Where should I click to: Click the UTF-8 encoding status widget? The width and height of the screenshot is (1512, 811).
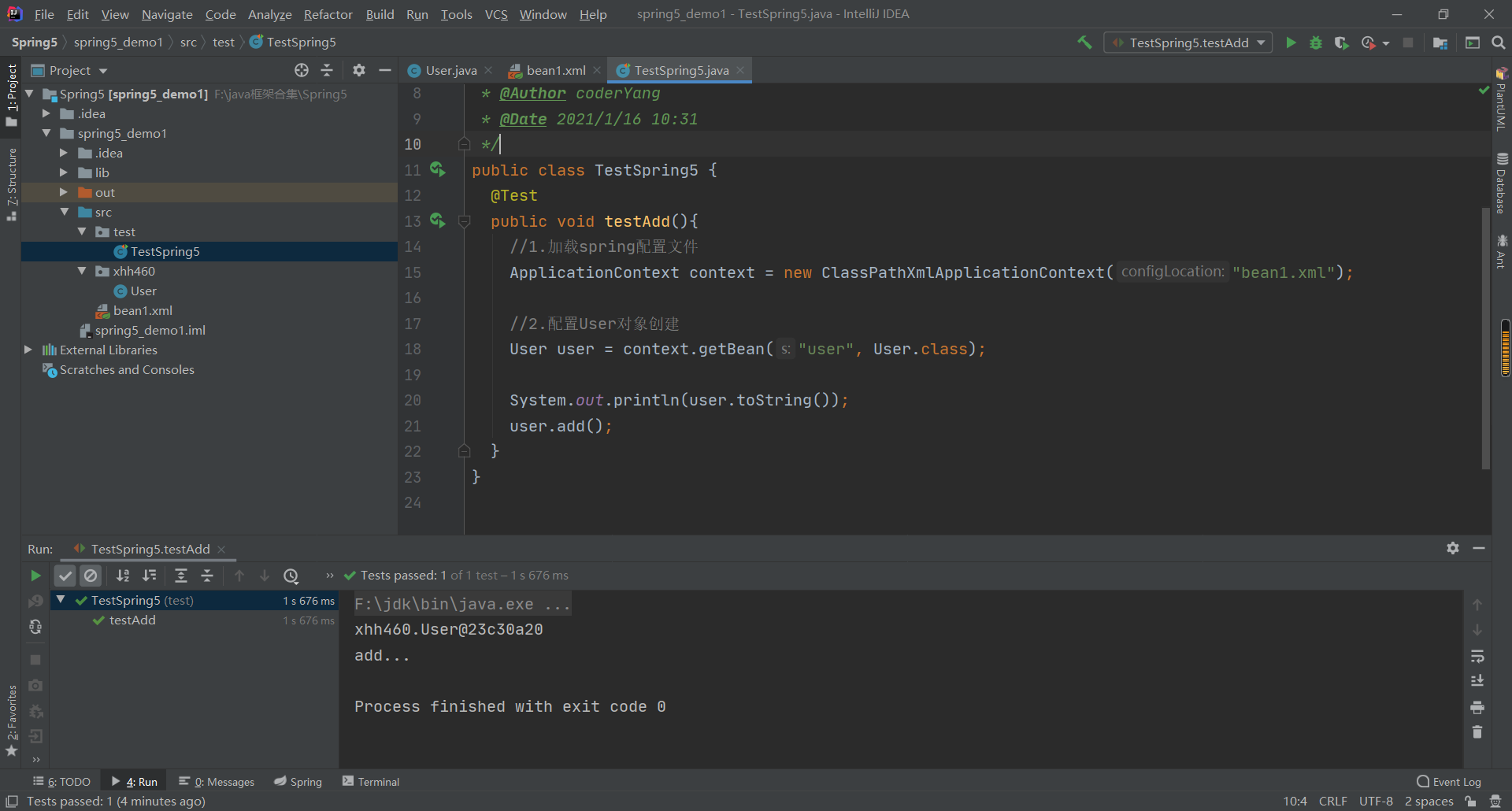(x=1376, y=801)
